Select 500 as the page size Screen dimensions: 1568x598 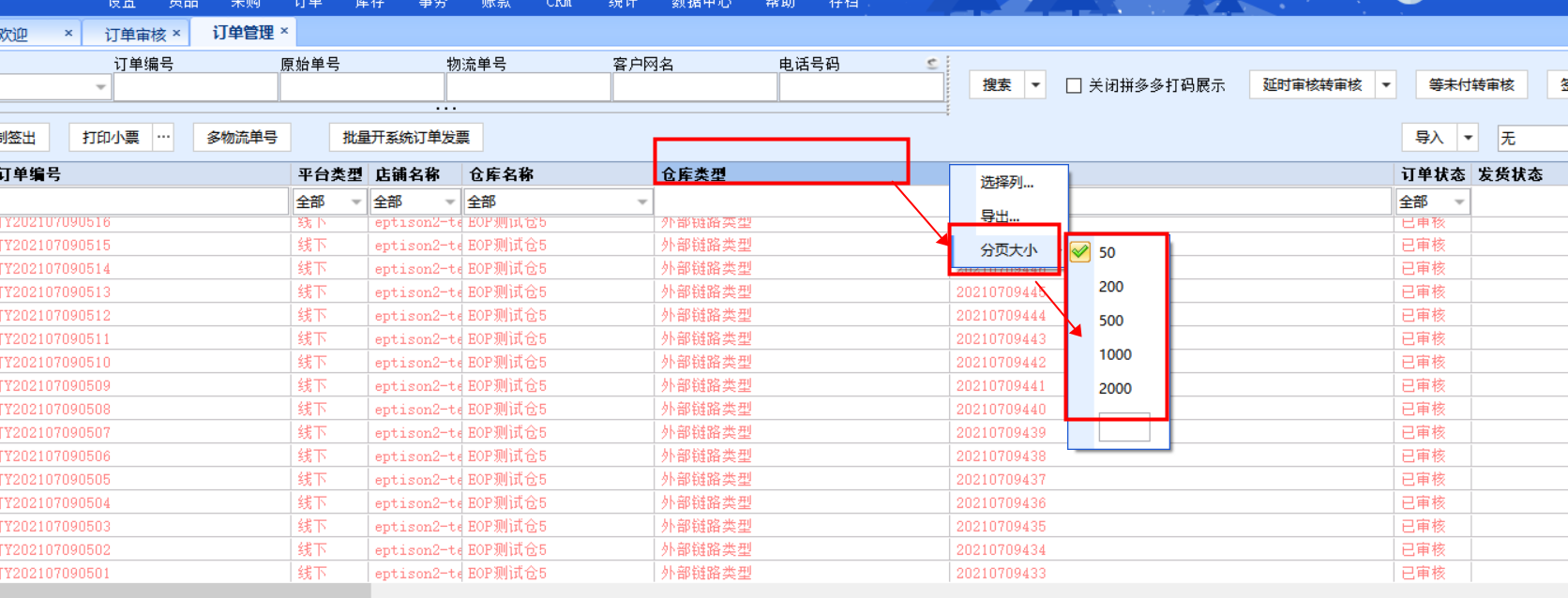click(x=1111, y=321)
